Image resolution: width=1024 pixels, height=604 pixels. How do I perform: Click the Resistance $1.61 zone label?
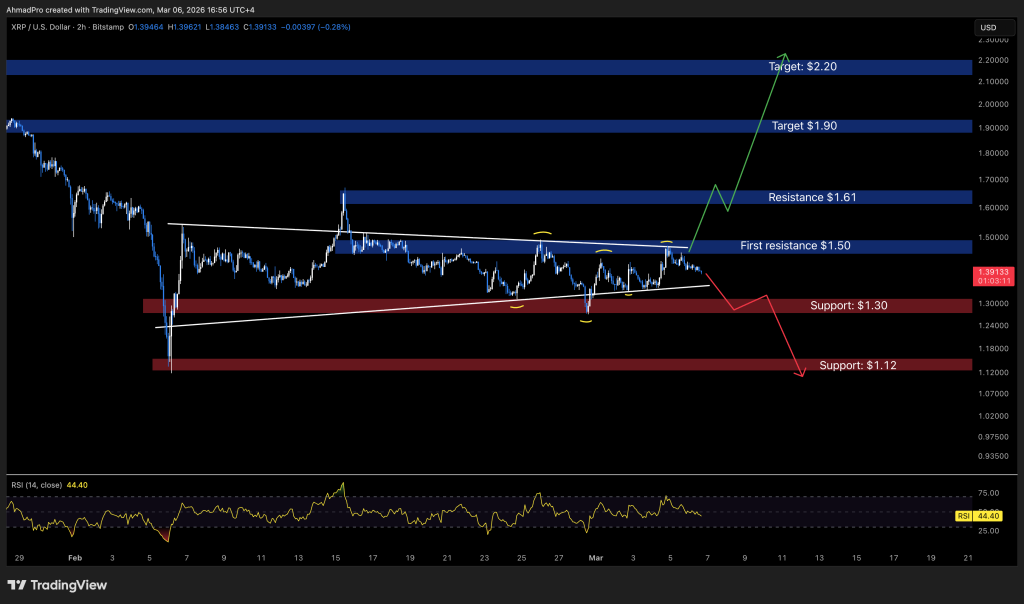click(812, 198)
